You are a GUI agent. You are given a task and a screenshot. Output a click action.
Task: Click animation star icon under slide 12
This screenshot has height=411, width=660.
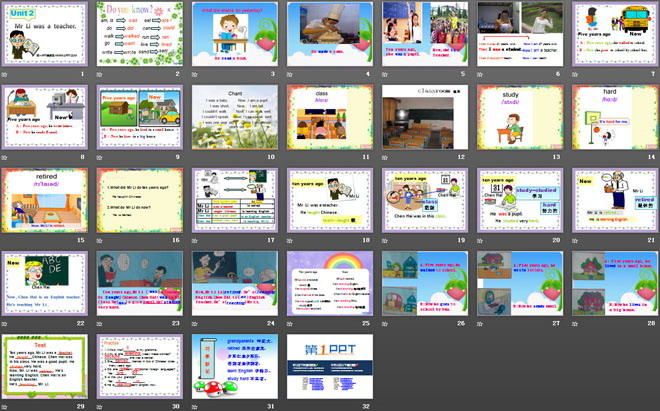pos(385,157)
